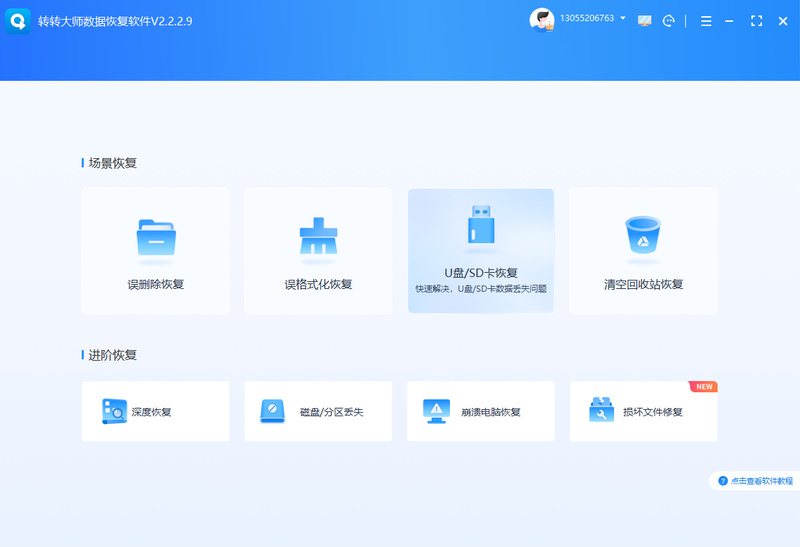Open 点击查看软件教程 tutorial link
Viewport: 800px width, 547px height.
[x=756, y=481]
